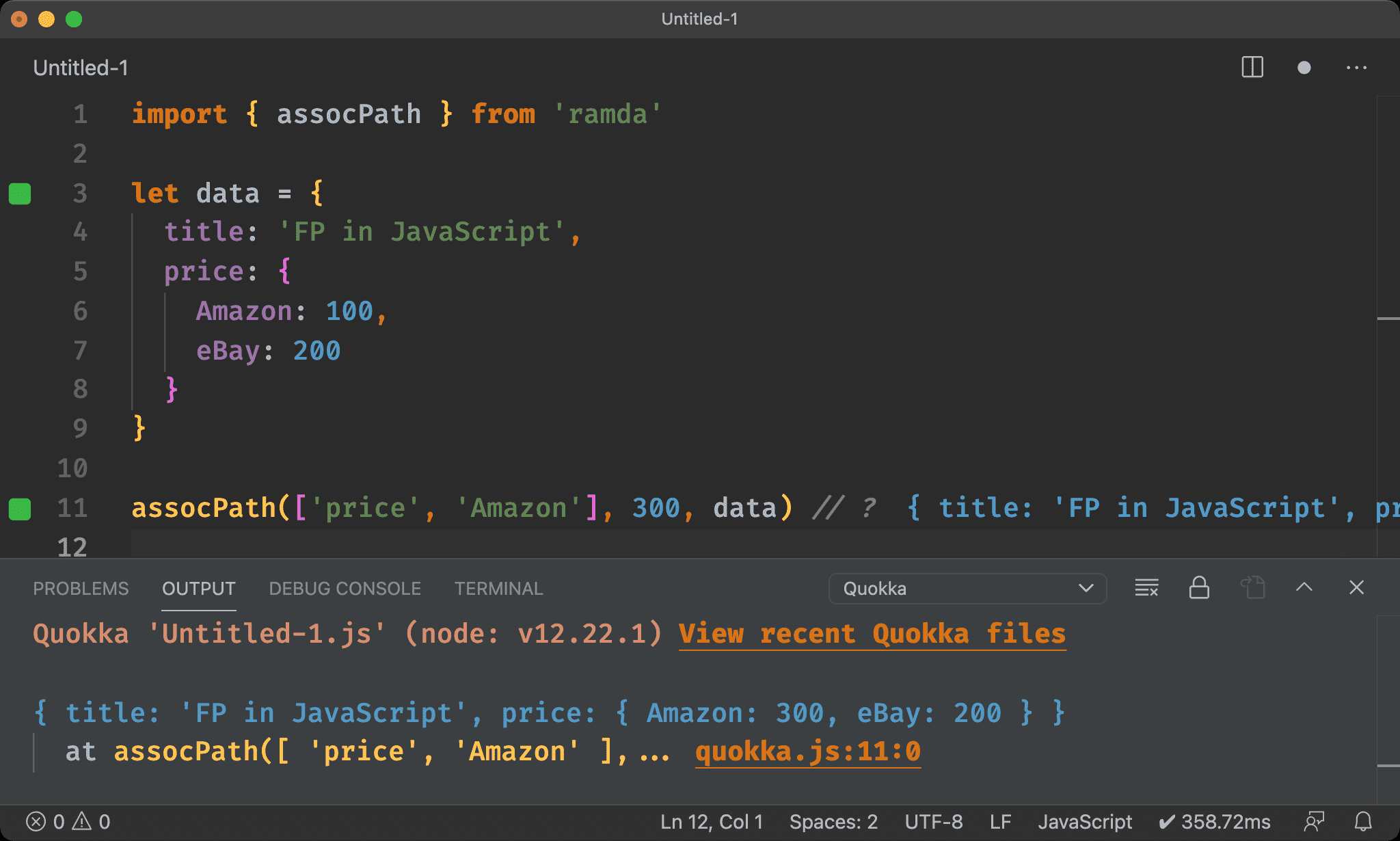Click the green Quokka indicator on line 11
This screenshot has width=1400, height=841.
(x=20, y=509)
